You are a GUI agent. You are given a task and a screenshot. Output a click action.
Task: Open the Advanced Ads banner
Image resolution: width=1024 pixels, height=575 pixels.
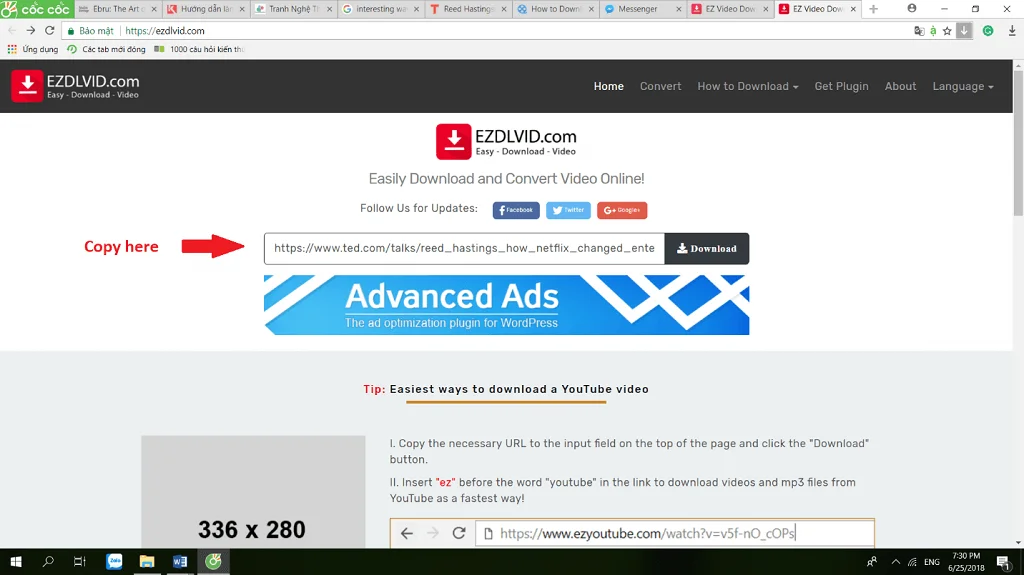point(506,304)
